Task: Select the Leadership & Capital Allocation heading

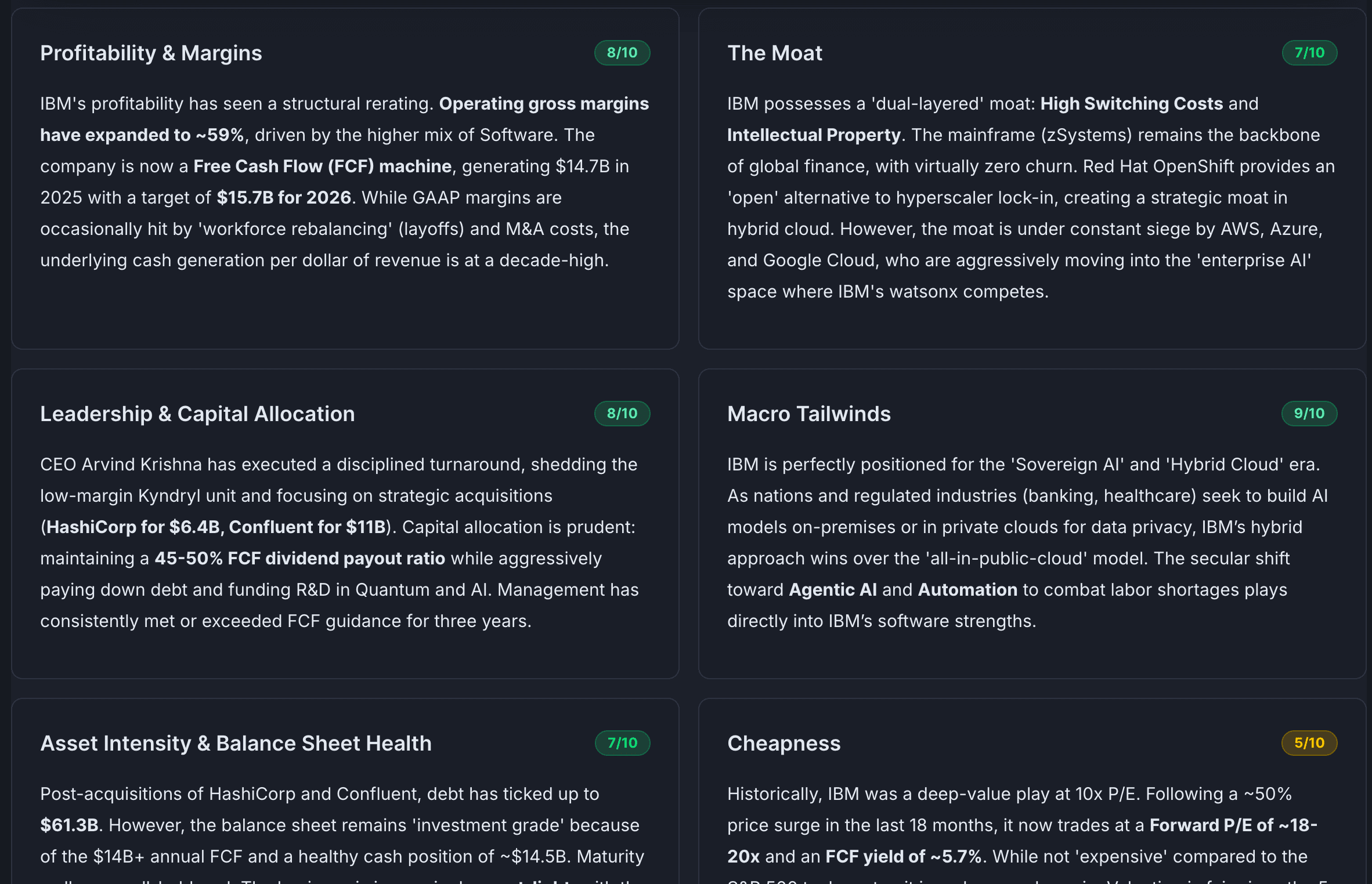Action: 197,414
